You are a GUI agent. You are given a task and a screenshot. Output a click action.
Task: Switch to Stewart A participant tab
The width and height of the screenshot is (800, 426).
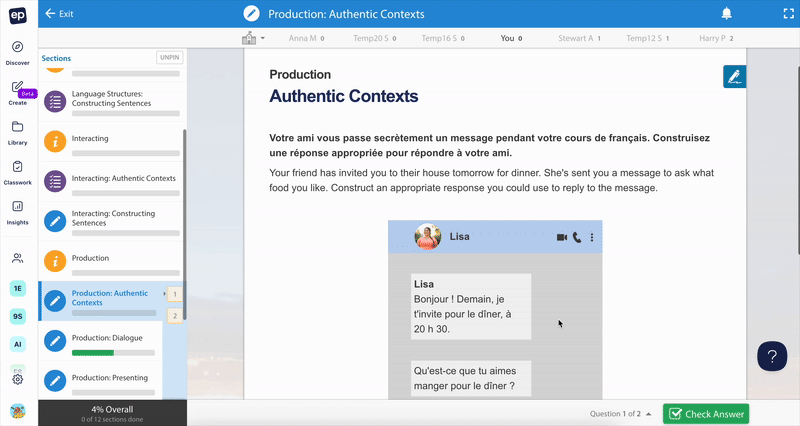coord(577,39)
